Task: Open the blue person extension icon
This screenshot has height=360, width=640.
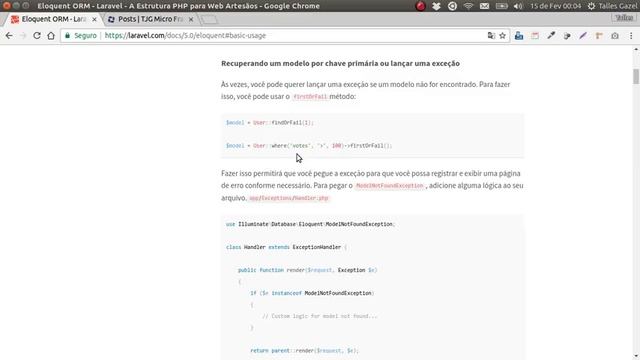Action: [519, 36]
